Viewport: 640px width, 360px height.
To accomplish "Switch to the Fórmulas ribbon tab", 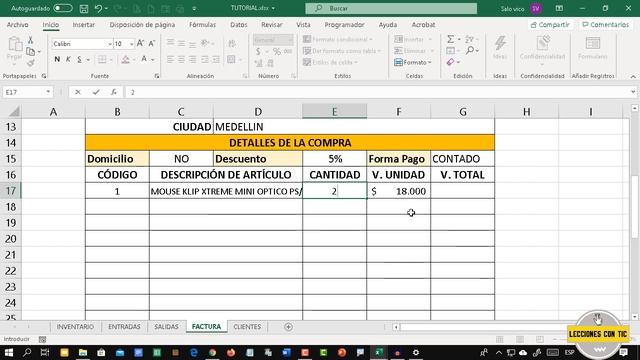I will point(202,25).
